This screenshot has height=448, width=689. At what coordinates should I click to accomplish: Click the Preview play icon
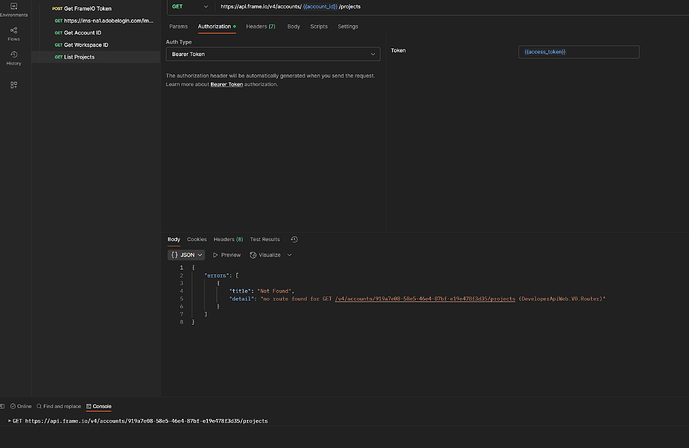216,255
